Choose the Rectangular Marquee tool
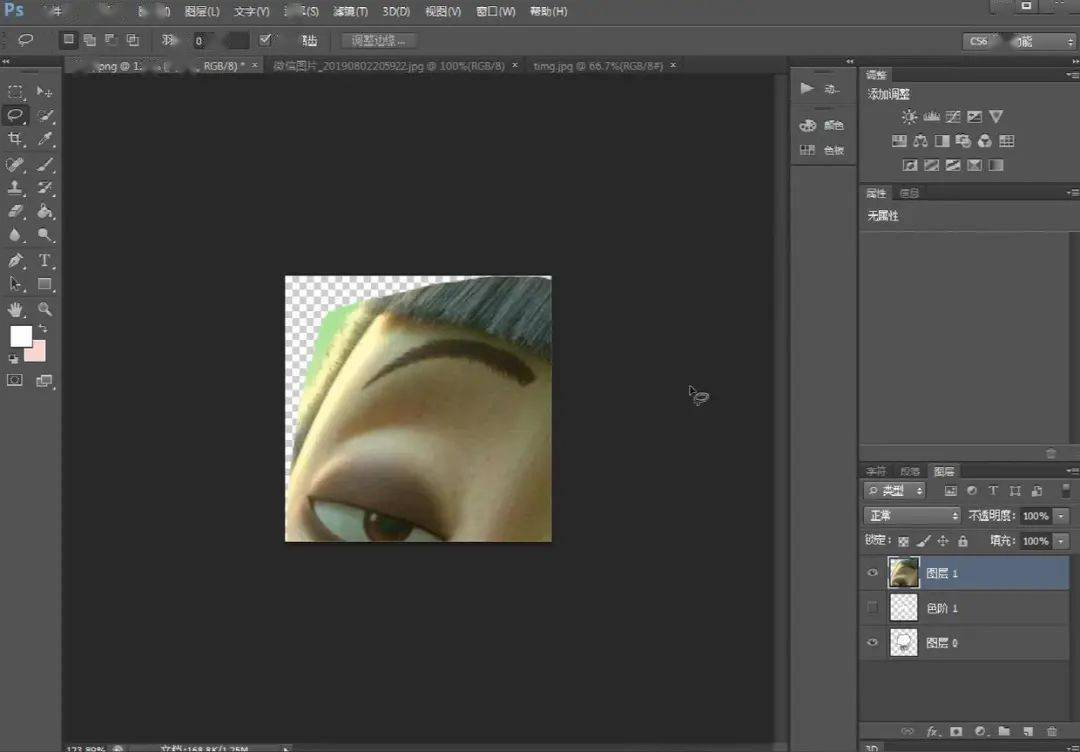Image resolution: width=1080 pixels, height=752 pixels. [15, 92]
